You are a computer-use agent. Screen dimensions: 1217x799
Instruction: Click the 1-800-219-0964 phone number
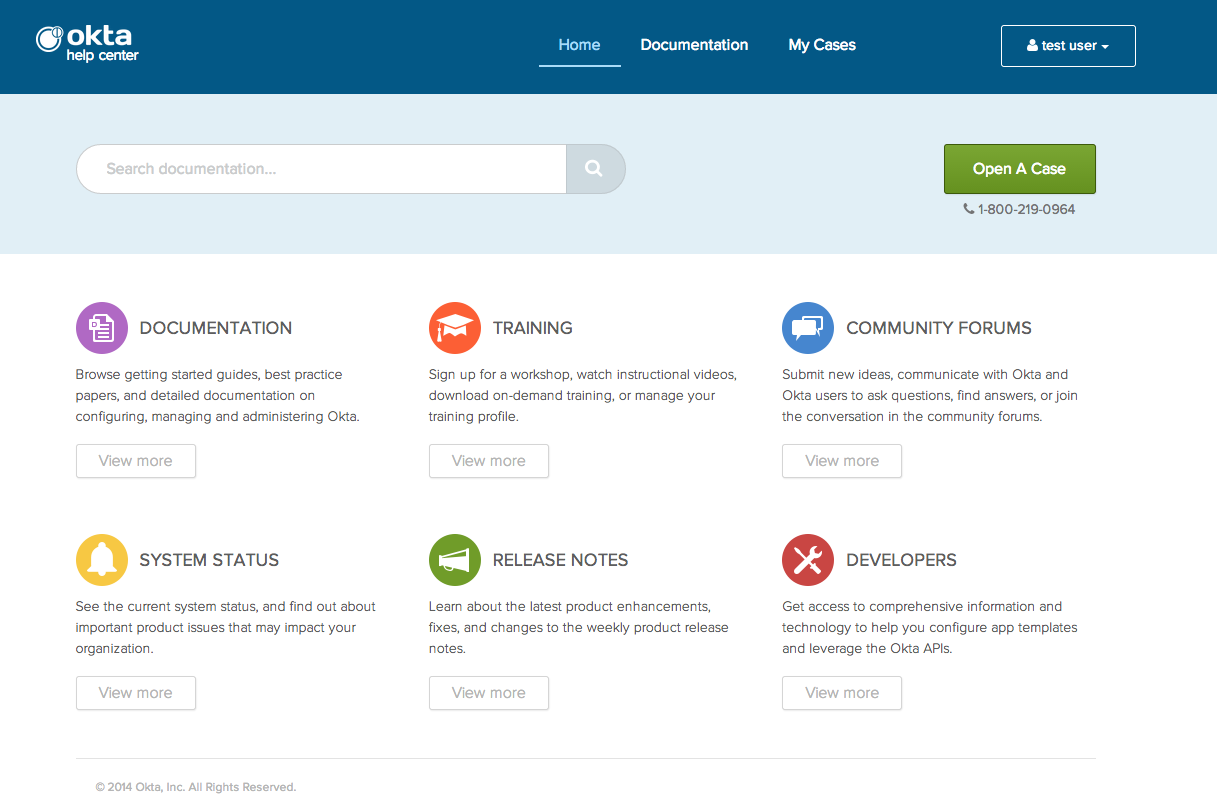tap(1026, 210)
